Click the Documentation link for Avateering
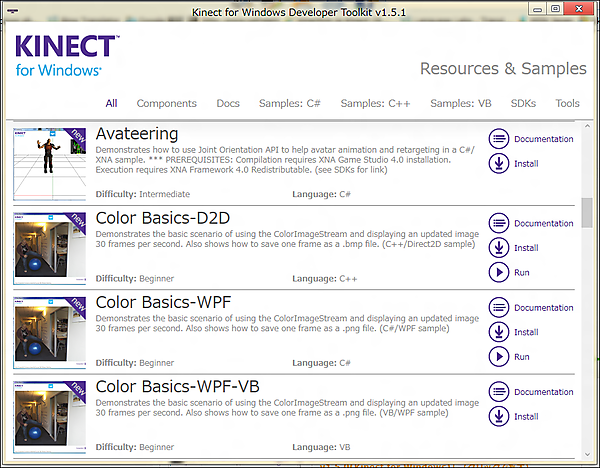The image size is (600, 468). pos(544,139)
